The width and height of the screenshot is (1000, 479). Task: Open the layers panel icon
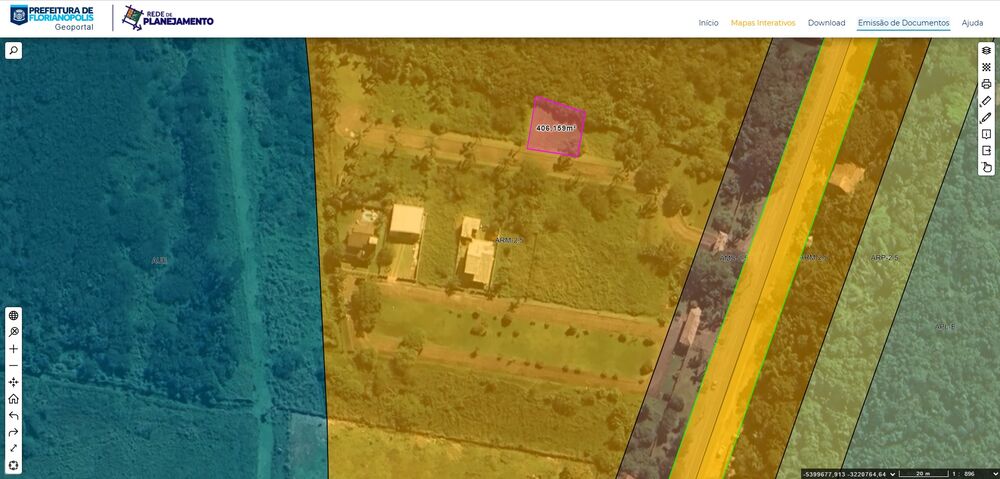pos(986,50)
